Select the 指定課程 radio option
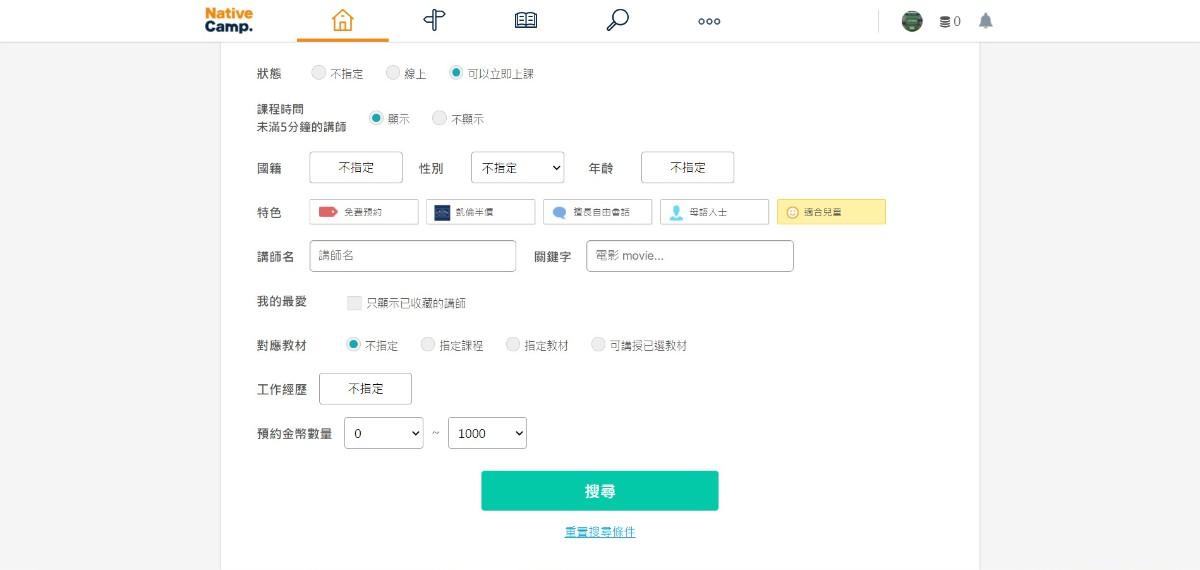1200x570 pixels. pyautogui.click(x=428, y=345)
